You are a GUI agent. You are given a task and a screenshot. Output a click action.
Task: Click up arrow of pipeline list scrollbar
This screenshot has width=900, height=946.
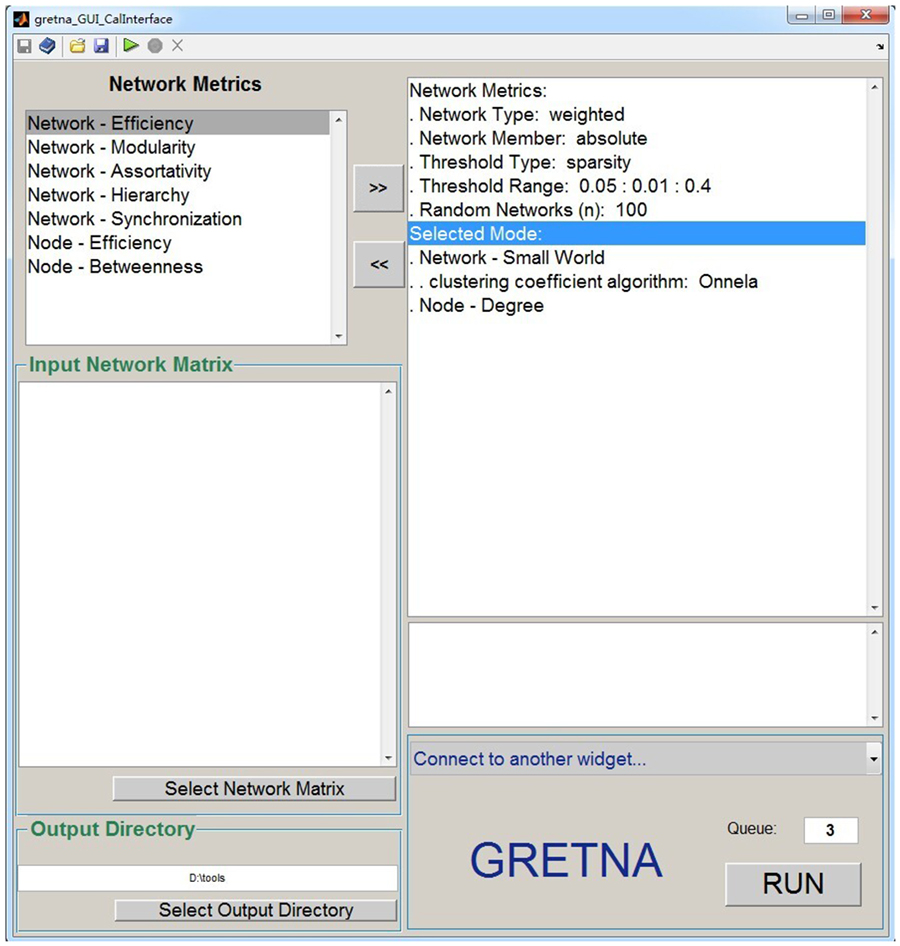pos(875,87)
